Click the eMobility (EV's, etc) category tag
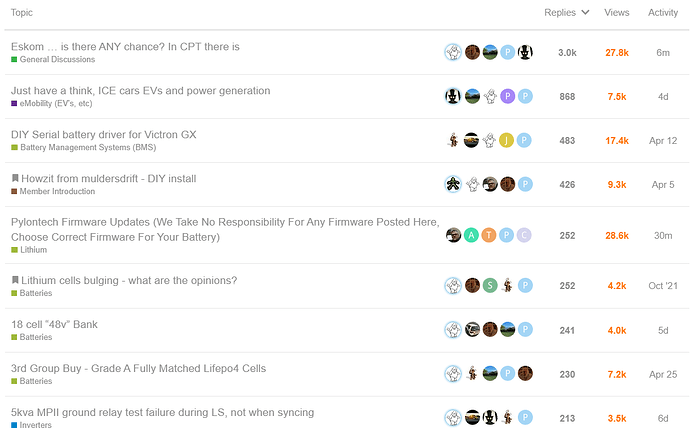 52,103
